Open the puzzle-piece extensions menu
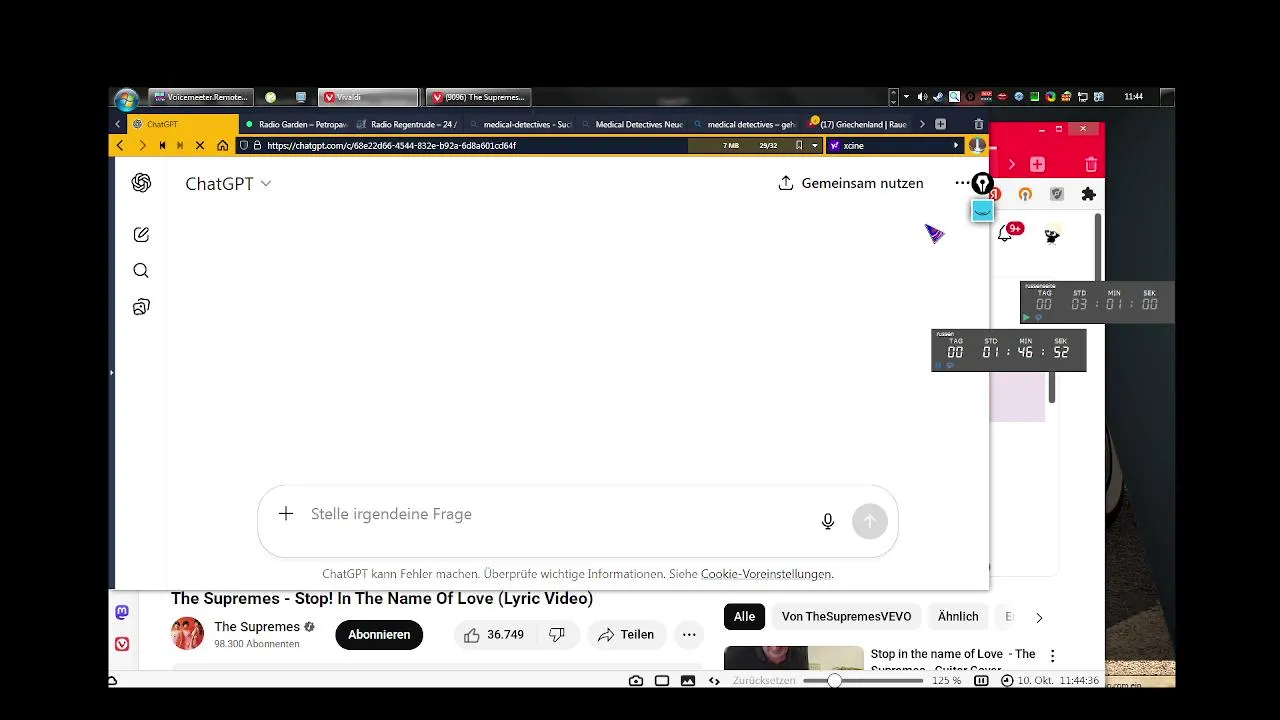The height and width of the screenshot is (720, 1280). tap(1089, 194)
